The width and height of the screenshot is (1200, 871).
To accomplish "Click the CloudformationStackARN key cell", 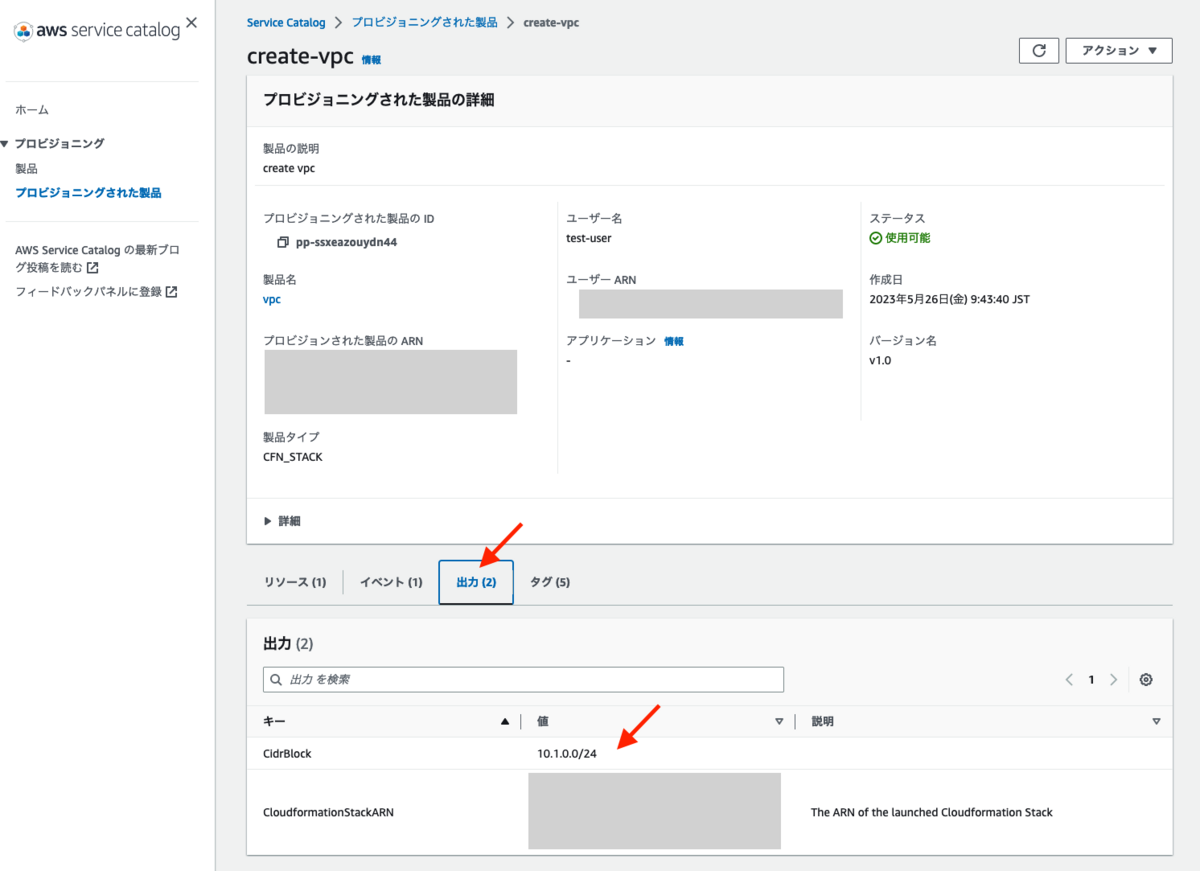I will [328, 813].
